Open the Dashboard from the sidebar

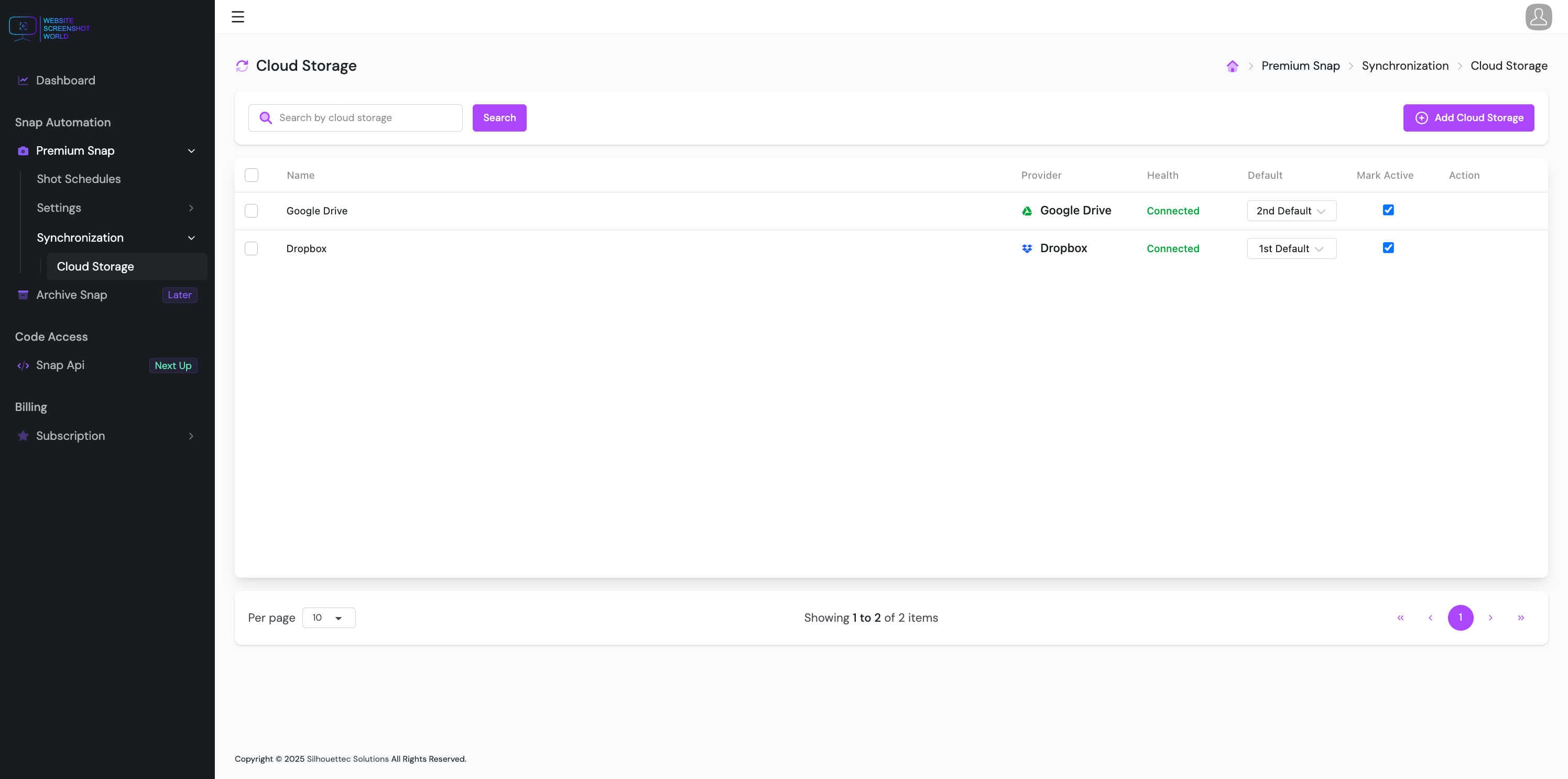click(64, 80)
